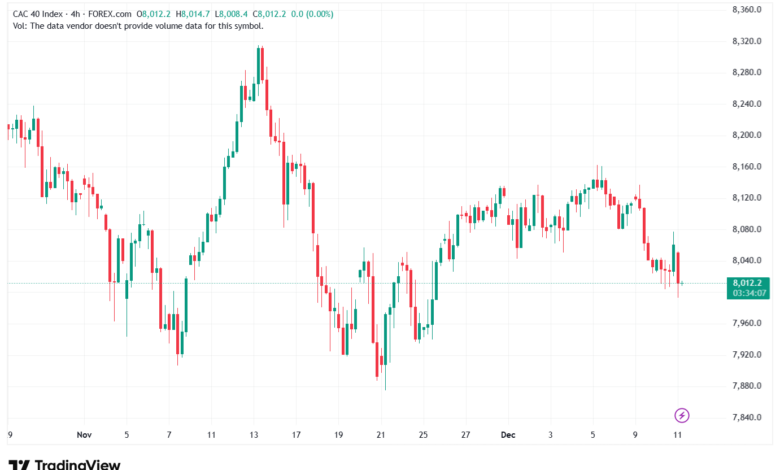This screenshot has height=470, width=780.
Task: Click the TradingView logo
Action: point(65,463)
